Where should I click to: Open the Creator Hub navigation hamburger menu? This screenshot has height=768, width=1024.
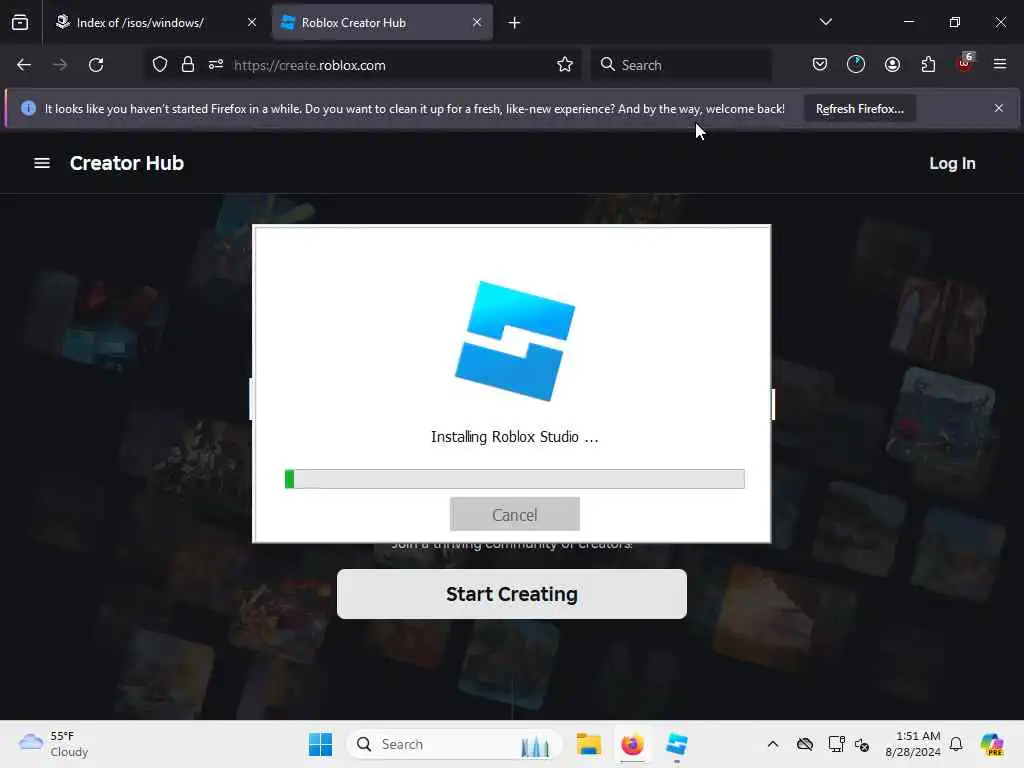tap(42, 163)
